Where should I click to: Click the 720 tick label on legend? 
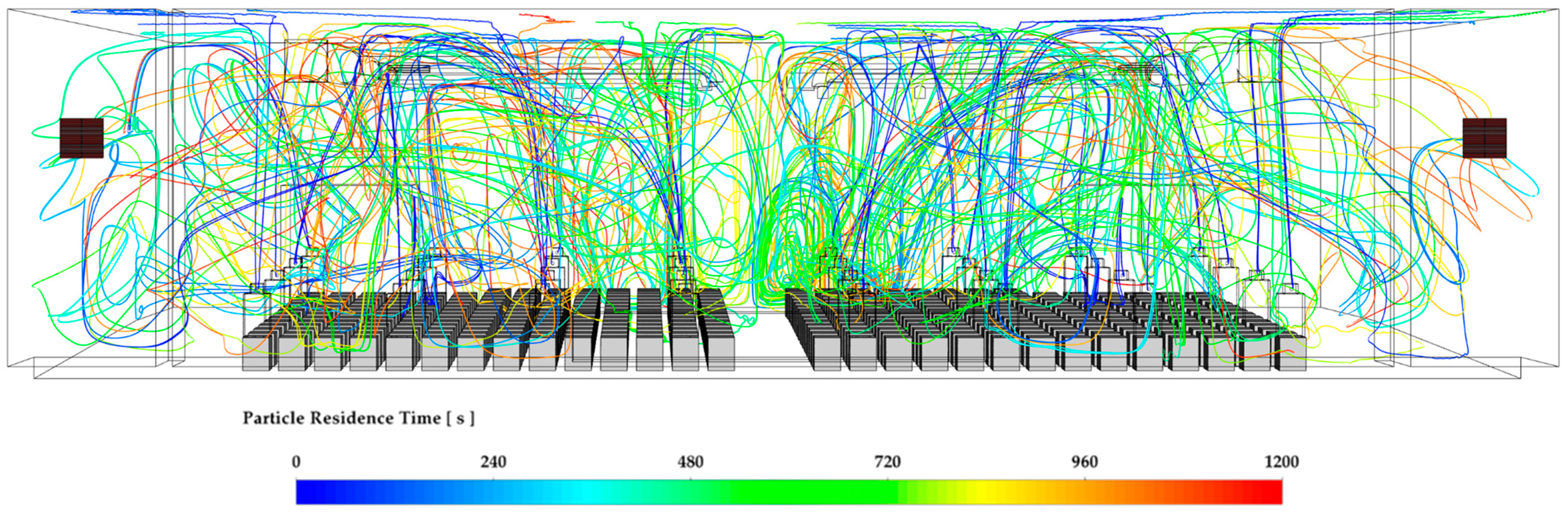887,462
